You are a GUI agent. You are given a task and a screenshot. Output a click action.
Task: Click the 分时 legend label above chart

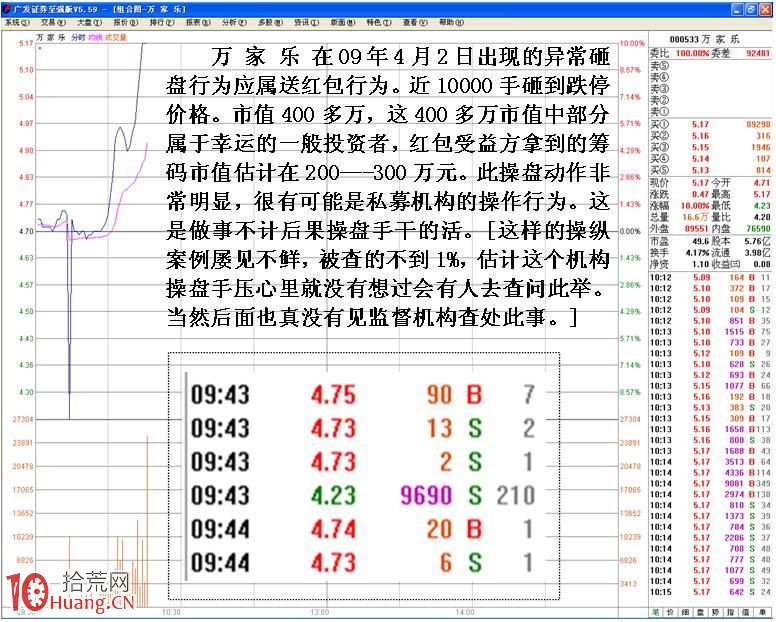(x=78, y=37)
